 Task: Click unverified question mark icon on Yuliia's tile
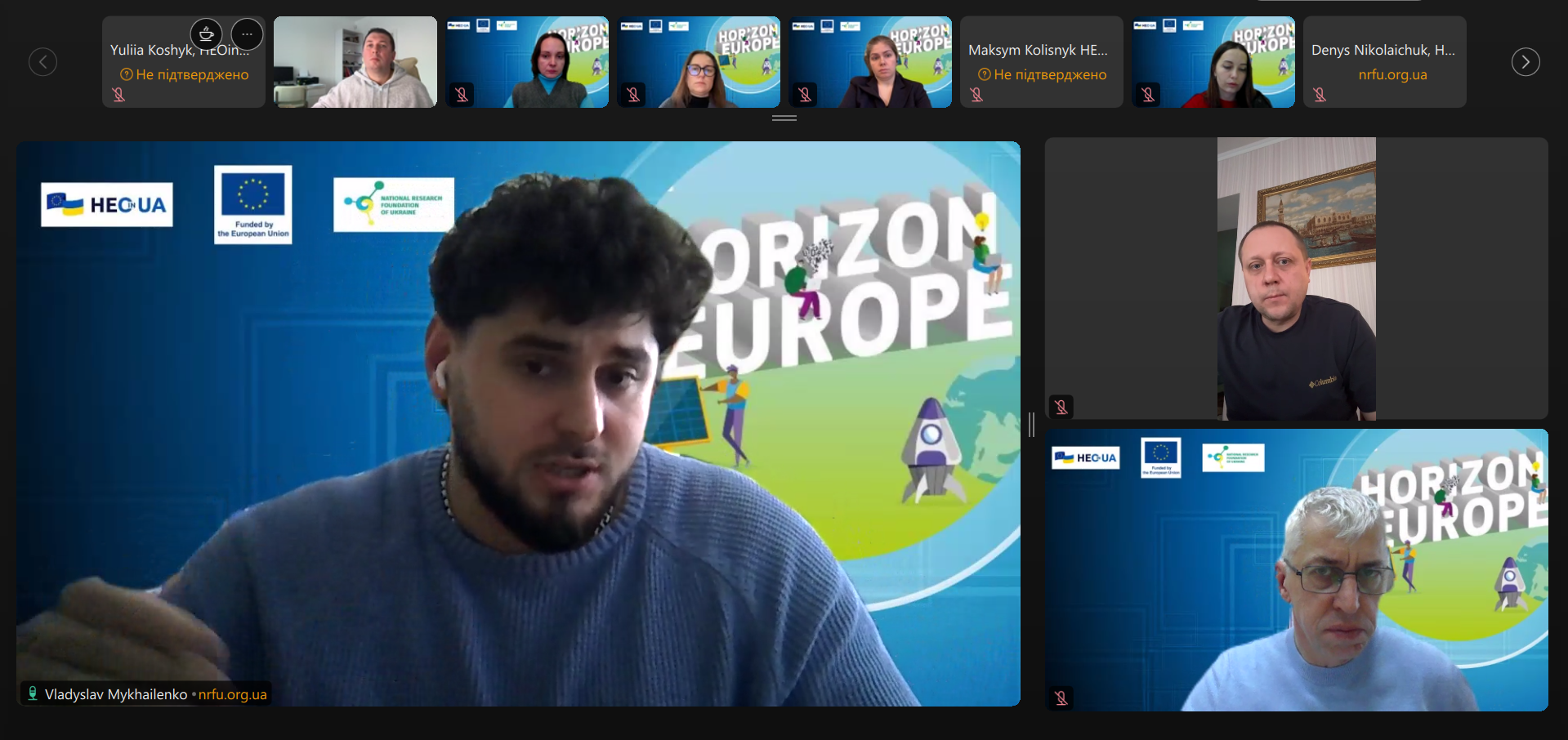[x=127, y=74]
